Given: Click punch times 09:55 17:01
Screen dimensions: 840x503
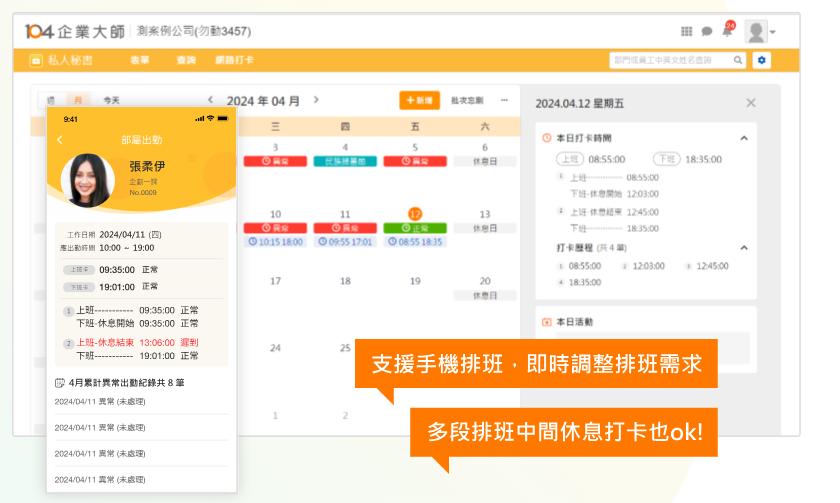Looking at the screenshot, I should click(345, 242).
